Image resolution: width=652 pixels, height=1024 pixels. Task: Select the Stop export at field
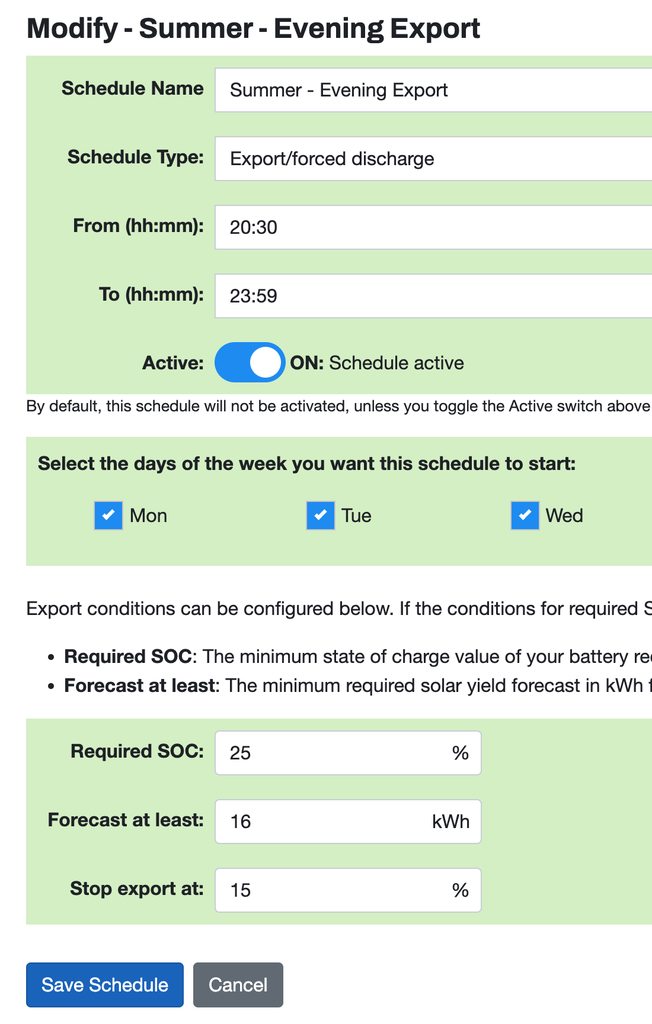tap(347, 889)
